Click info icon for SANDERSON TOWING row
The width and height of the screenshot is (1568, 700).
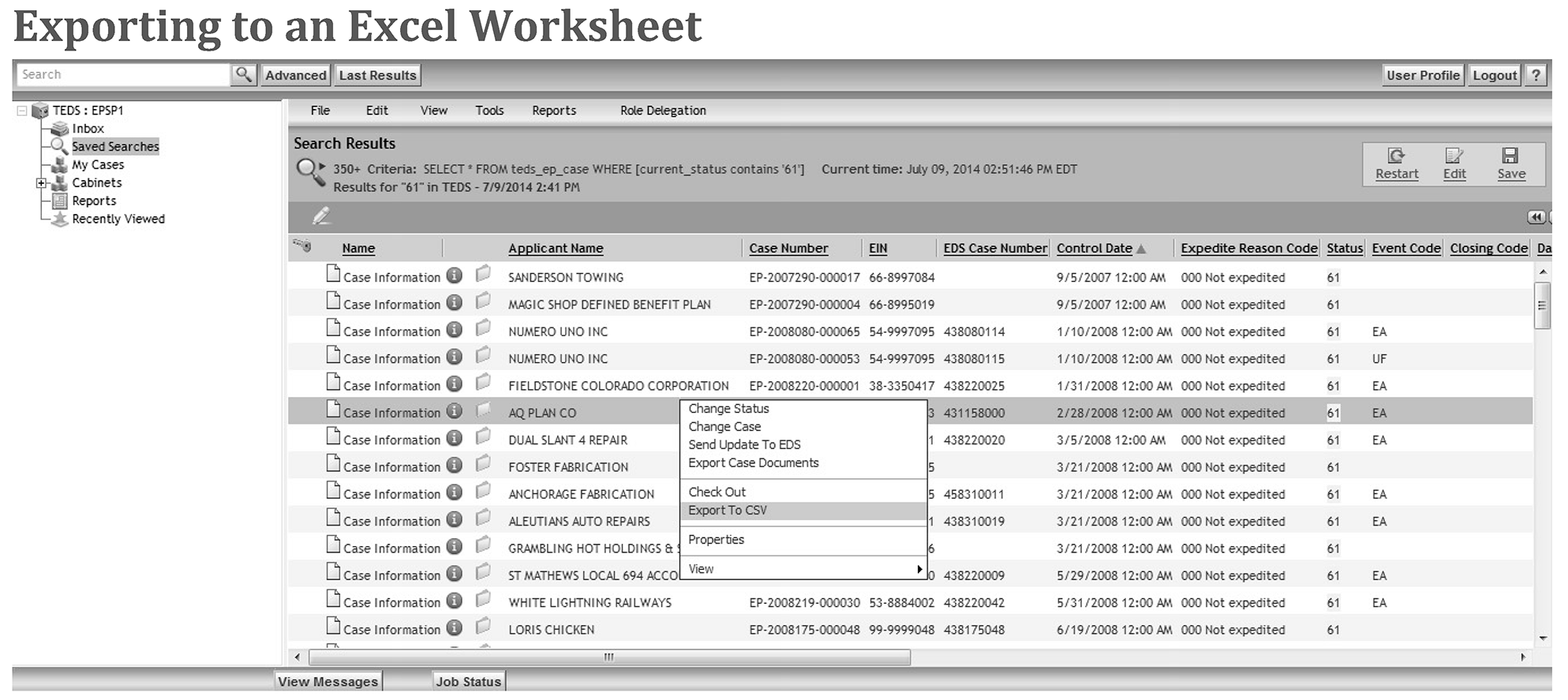(x=455, y=276)
